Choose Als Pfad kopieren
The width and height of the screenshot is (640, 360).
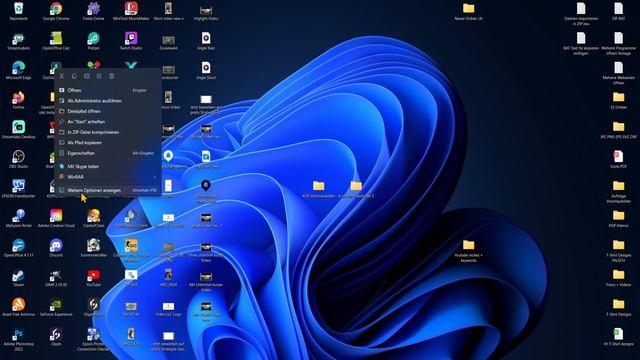(x=108, y=143)
